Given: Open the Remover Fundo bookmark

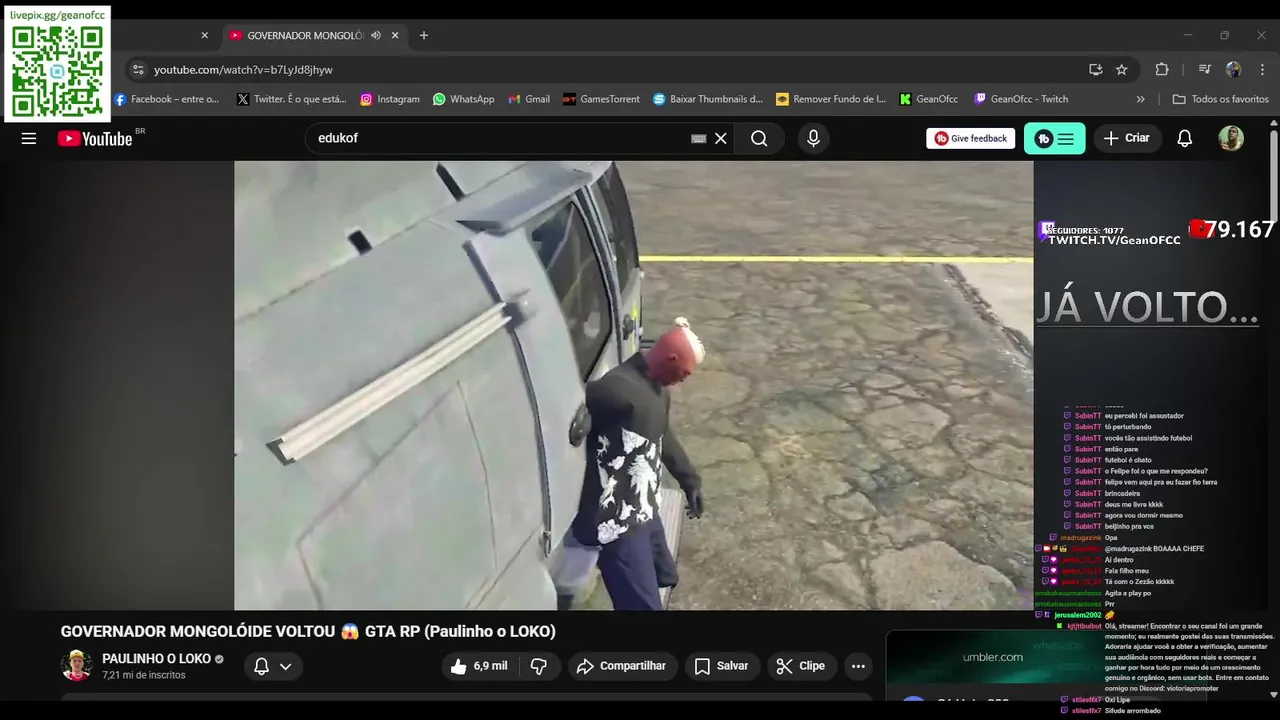Looking at the screenshot, I should pos(831,99).
